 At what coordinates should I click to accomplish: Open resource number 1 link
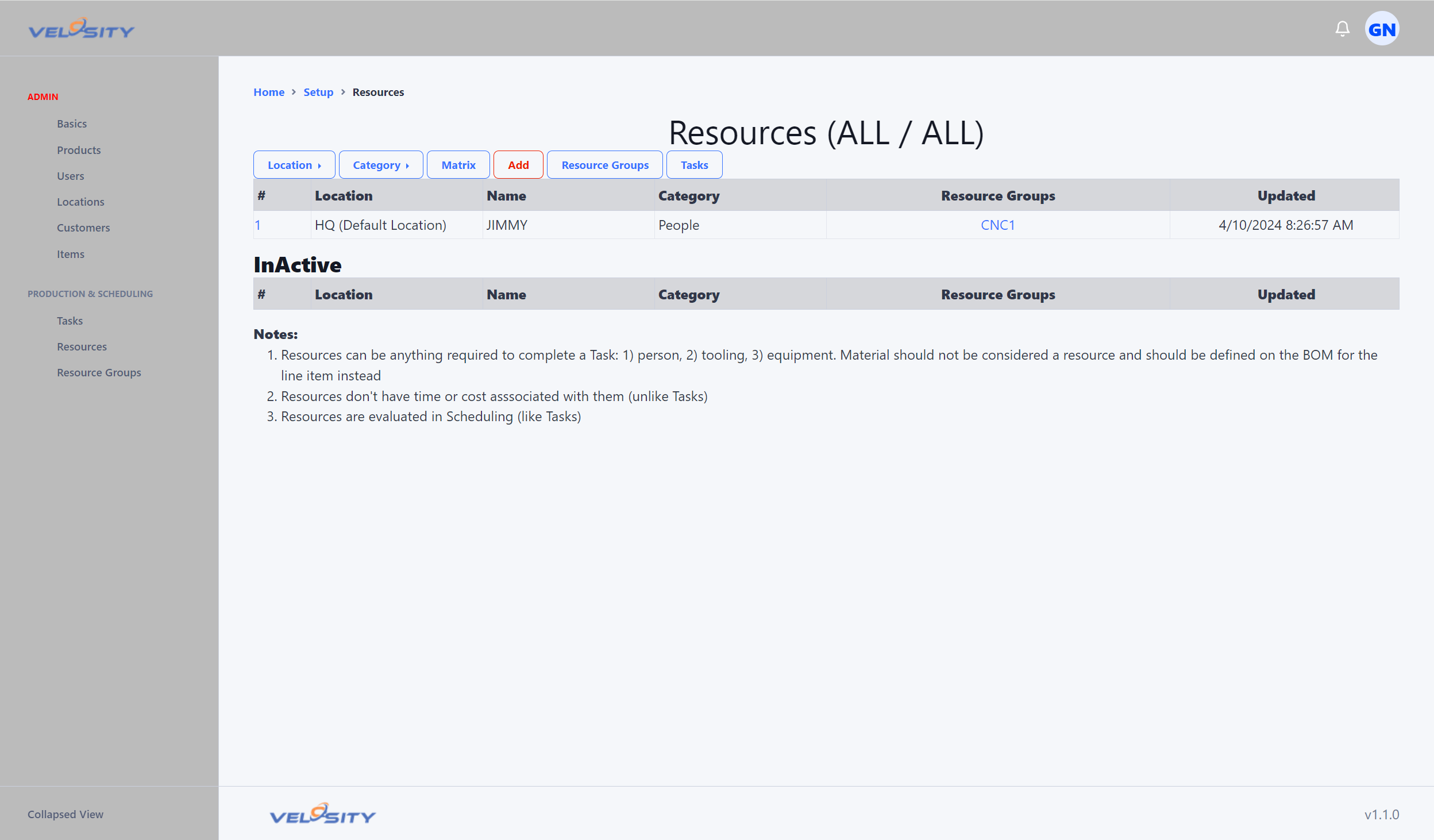click(x=258, y=225)
